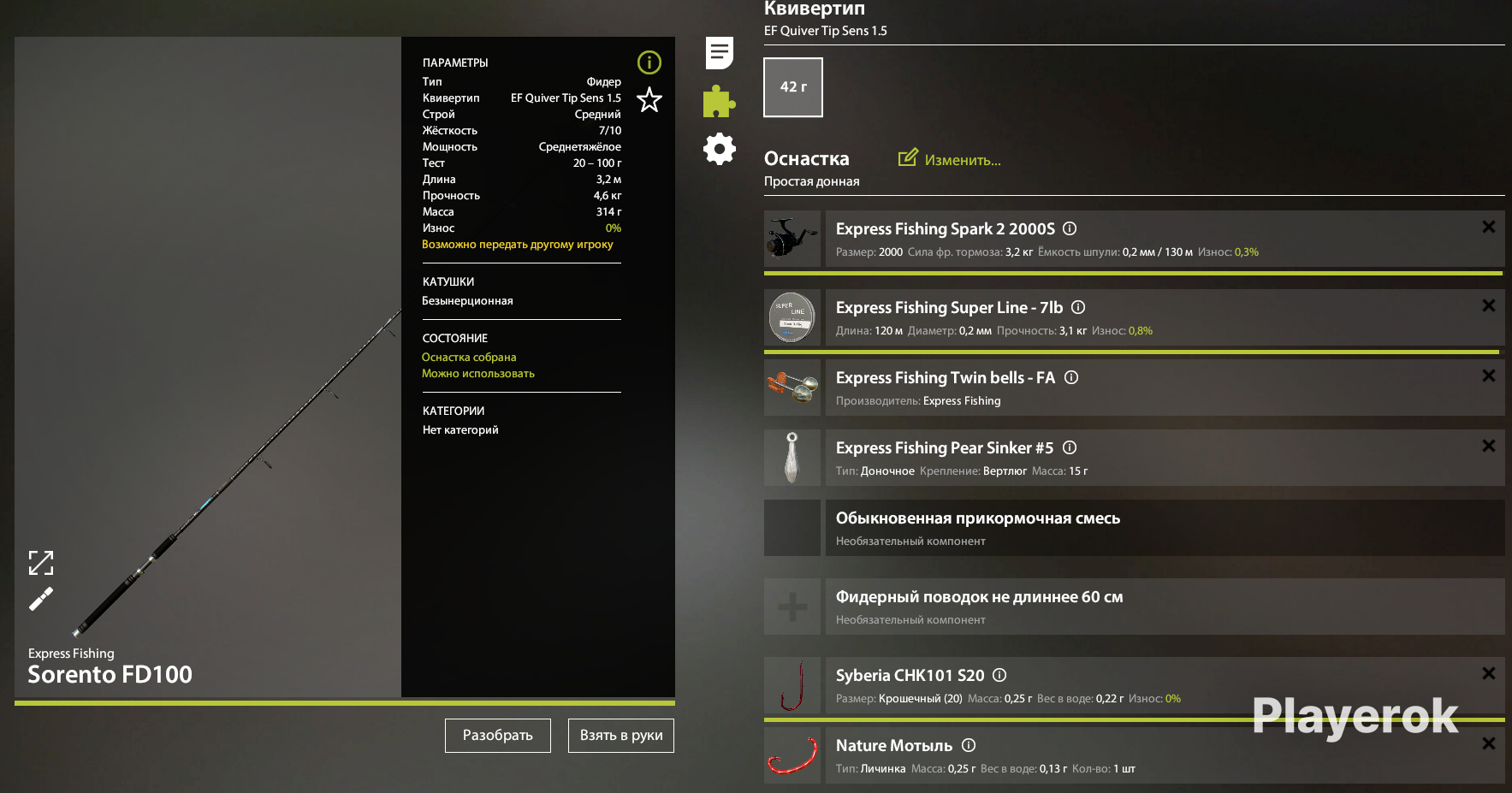Remove the Nature Мотыль bait
Screen dimensions: 1512x793
click(1489, 743)
